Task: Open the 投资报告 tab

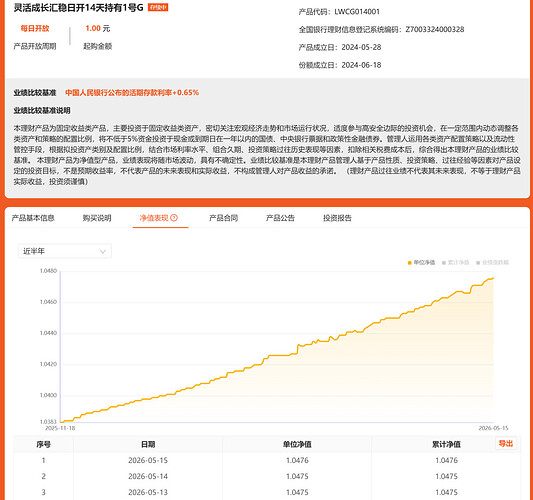Action: click(337, 218)
